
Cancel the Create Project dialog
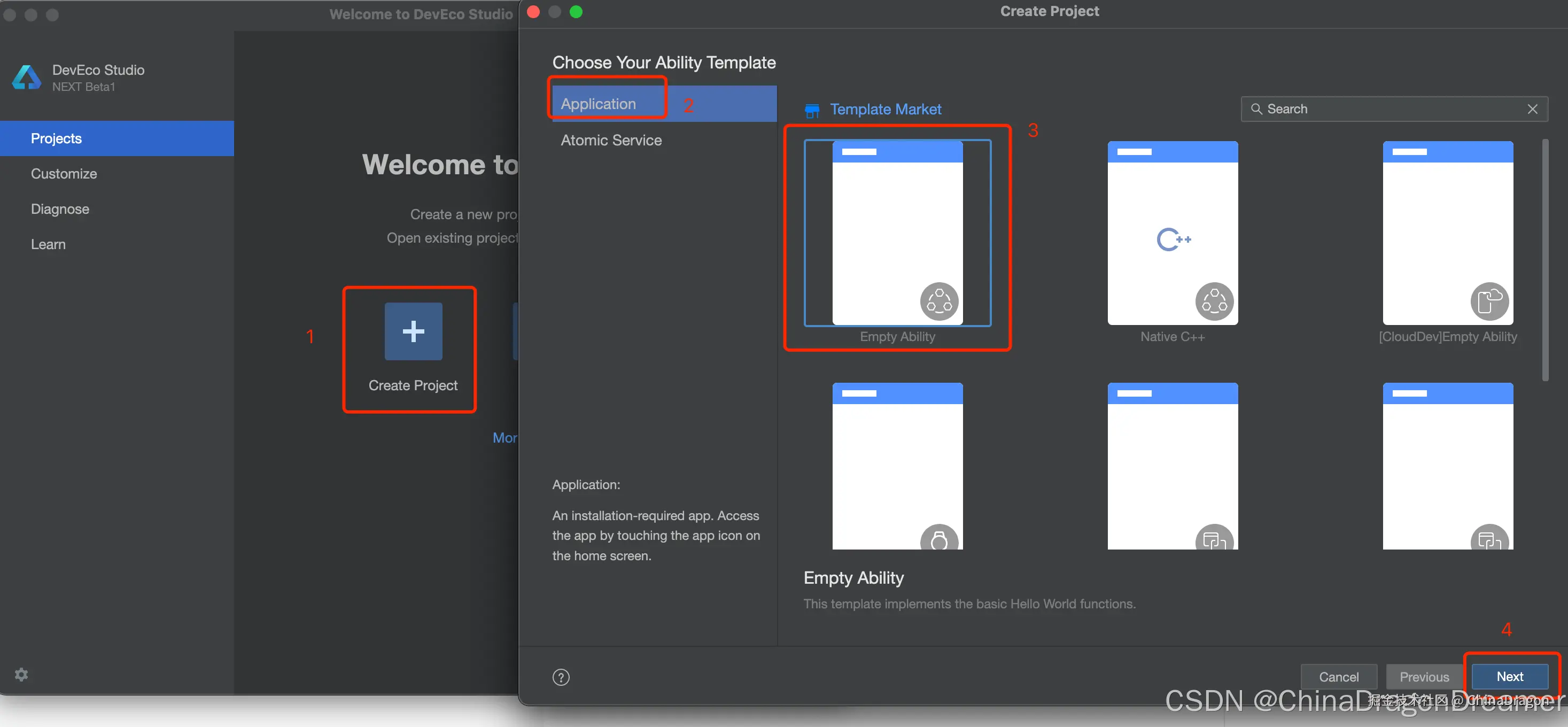point(1339,676)
